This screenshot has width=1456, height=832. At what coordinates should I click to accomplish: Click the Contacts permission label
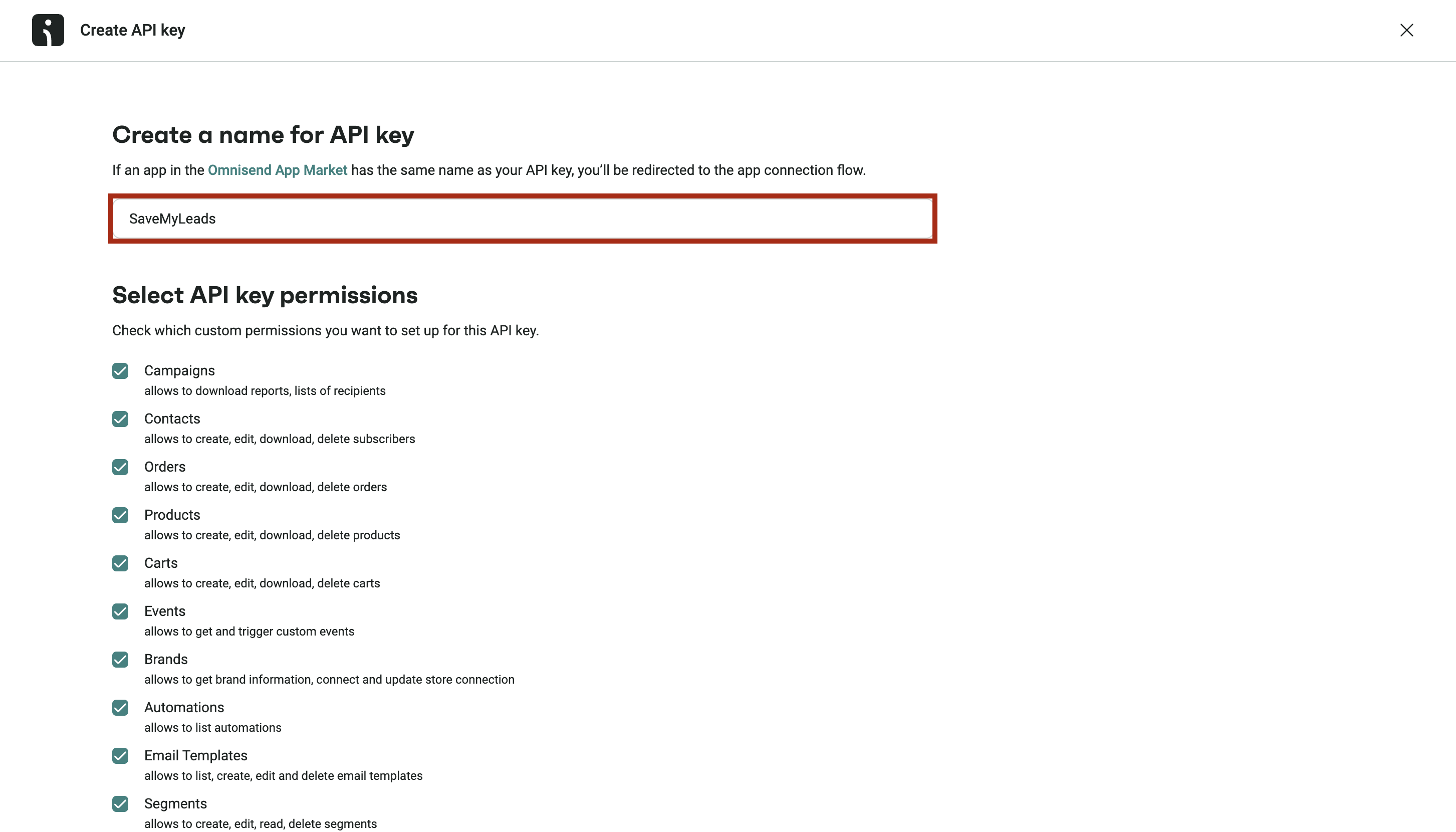tap(172, 419)
